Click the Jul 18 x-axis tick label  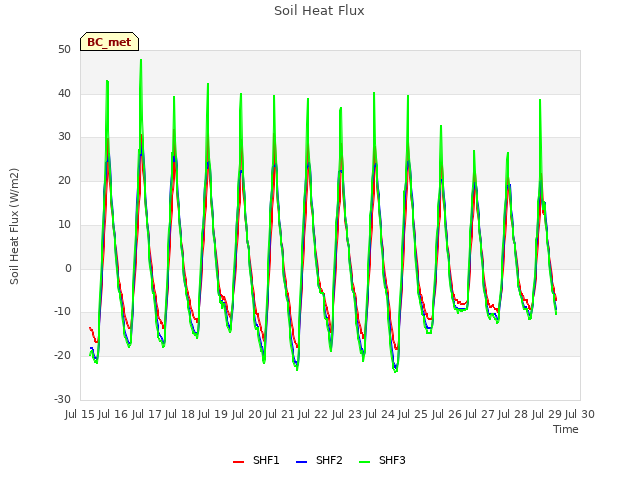point(180,414)
